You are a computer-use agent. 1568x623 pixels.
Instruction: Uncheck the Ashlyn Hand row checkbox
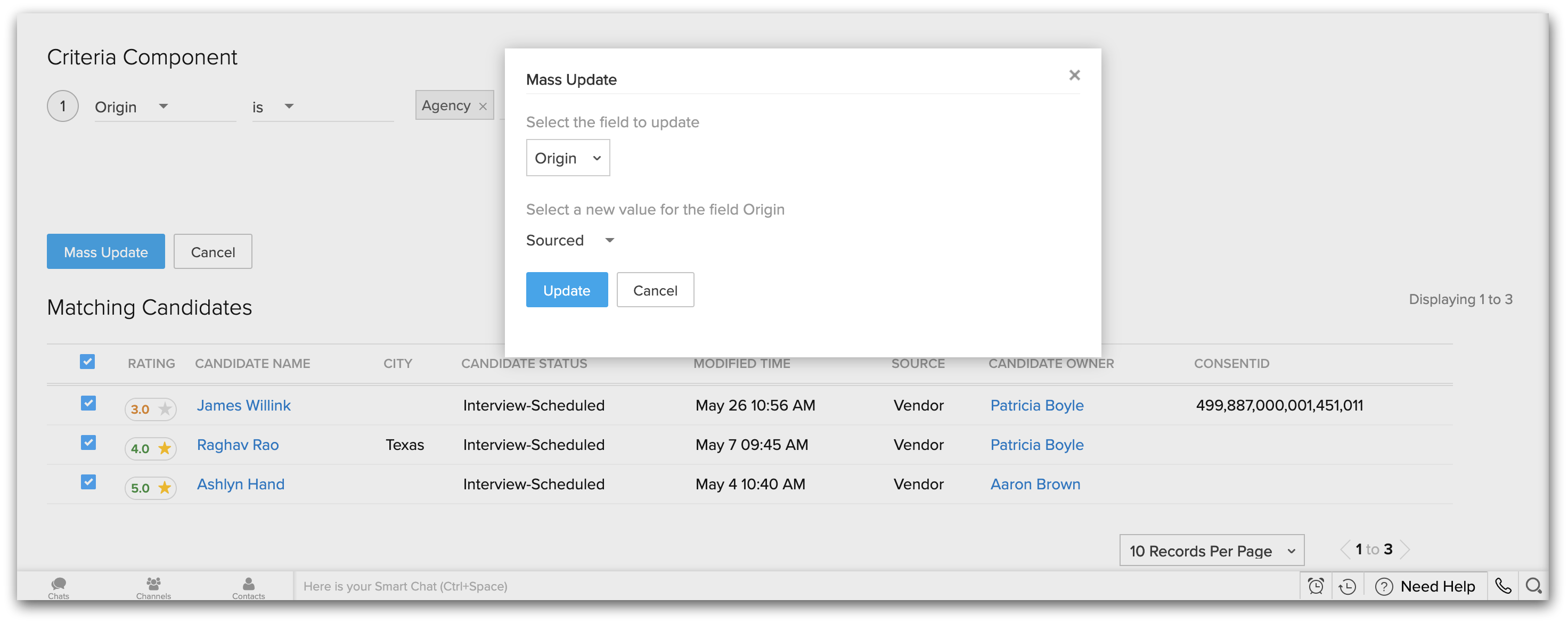point(88,482)
